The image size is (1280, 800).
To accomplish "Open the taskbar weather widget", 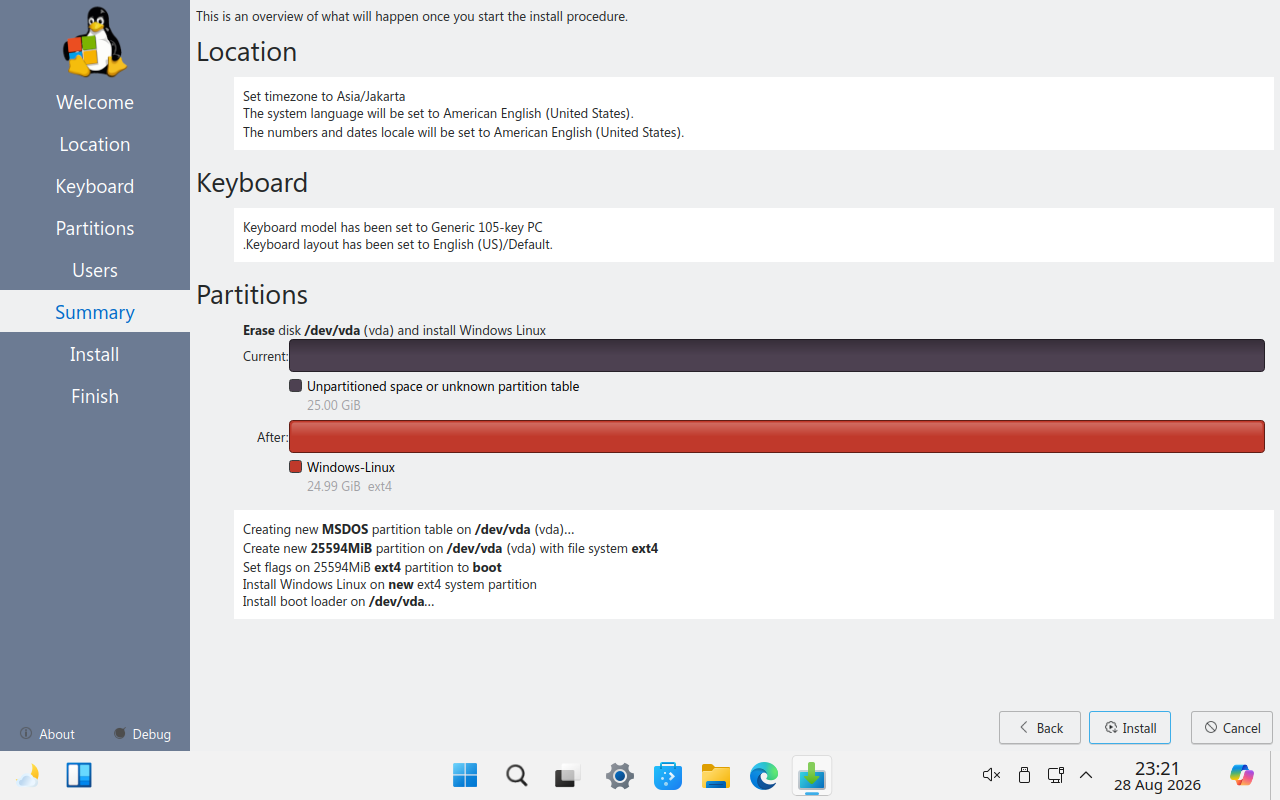I will tap(28, 775).
